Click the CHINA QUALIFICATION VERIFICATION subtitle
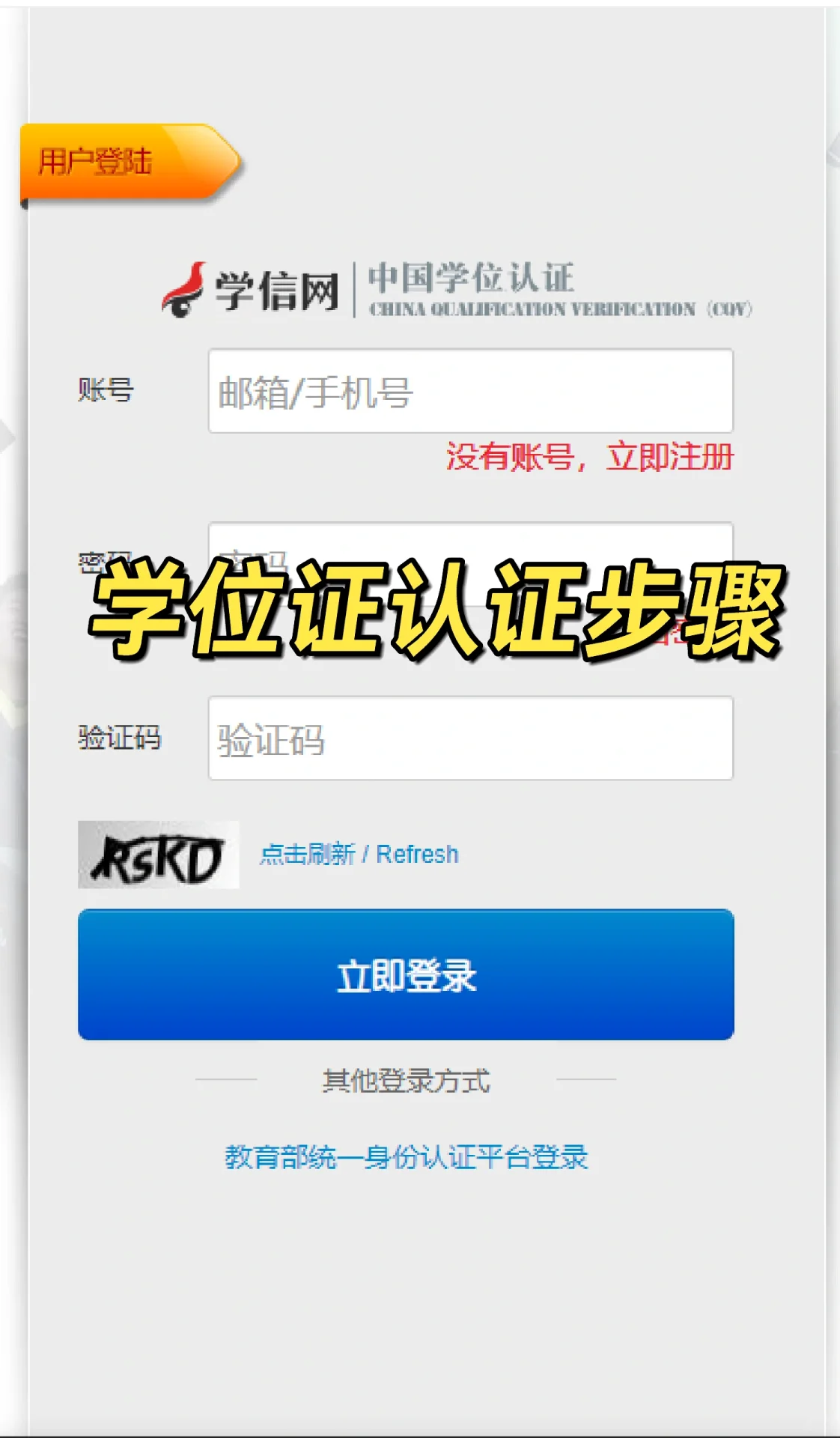This screenshot has height=1438, width=840. [x=561, y=309]
